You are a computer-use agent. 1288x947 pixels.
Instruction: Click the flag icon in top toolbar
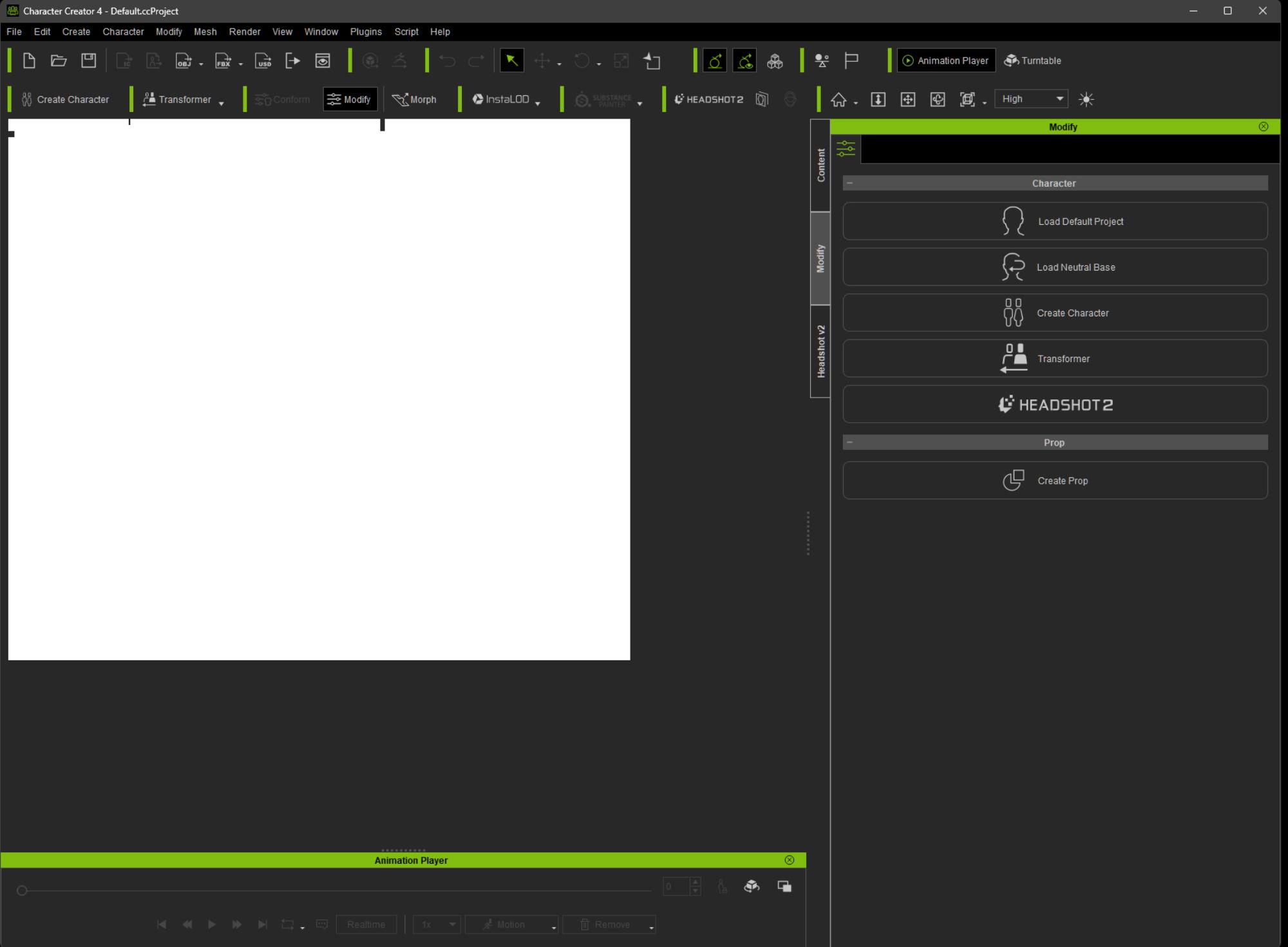pos(851,61)
